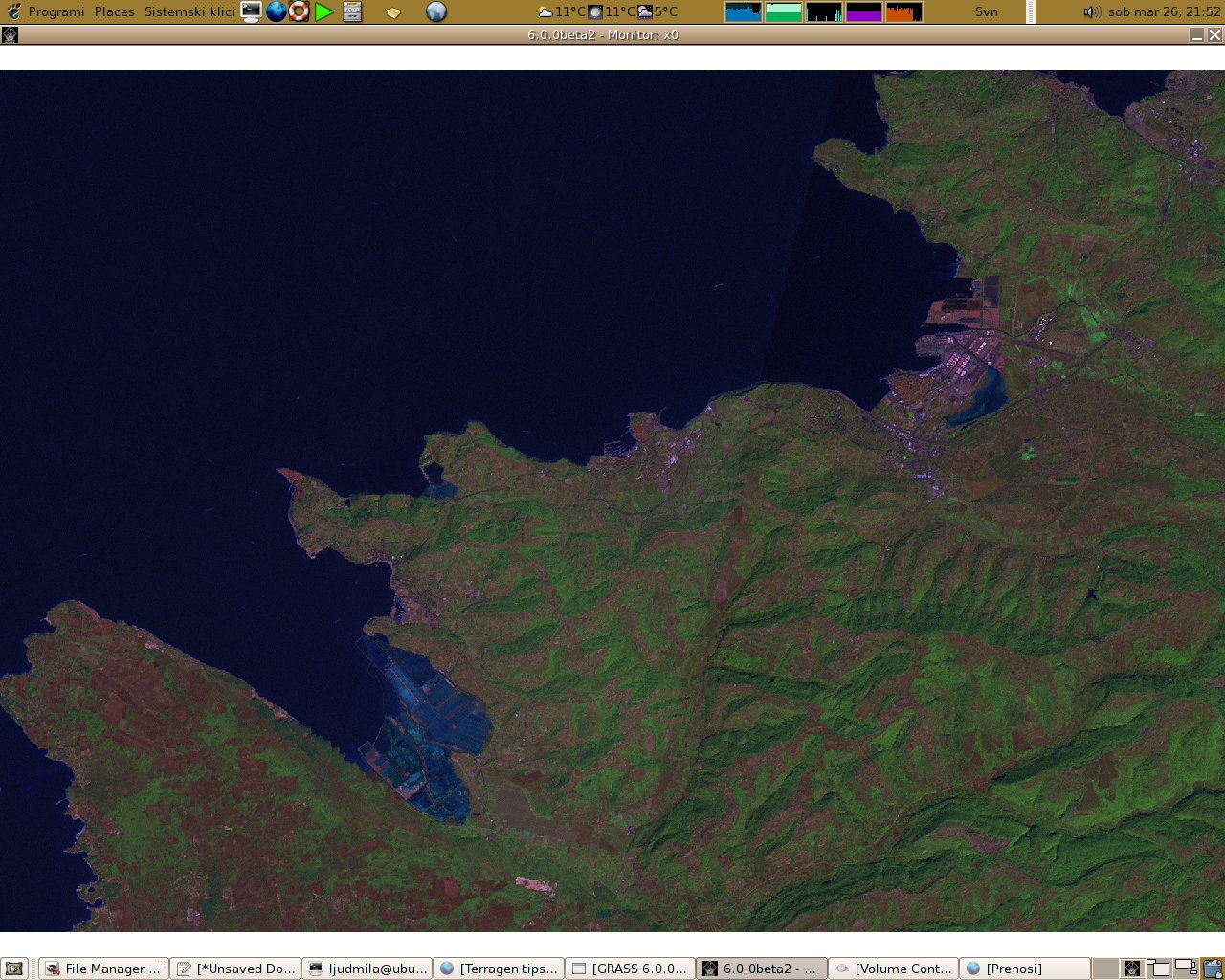Open the trash icon in bottom panel
Screen dimensions: 1225x980
1213,969
